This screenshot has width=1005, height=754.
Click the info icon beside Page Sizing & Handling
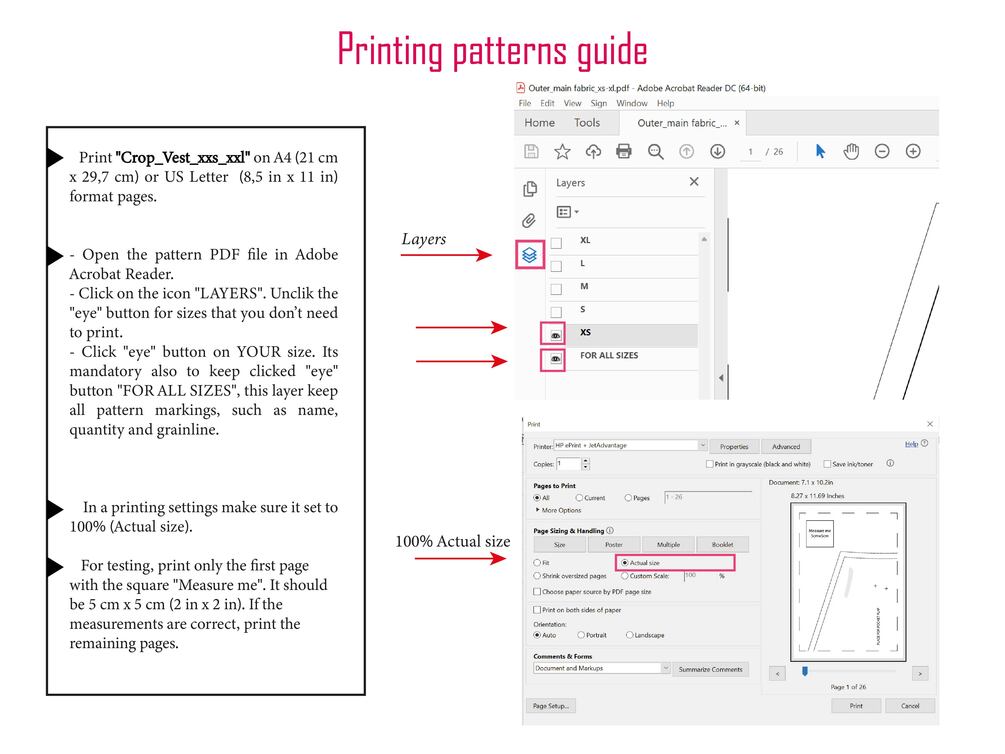point(610,530)
